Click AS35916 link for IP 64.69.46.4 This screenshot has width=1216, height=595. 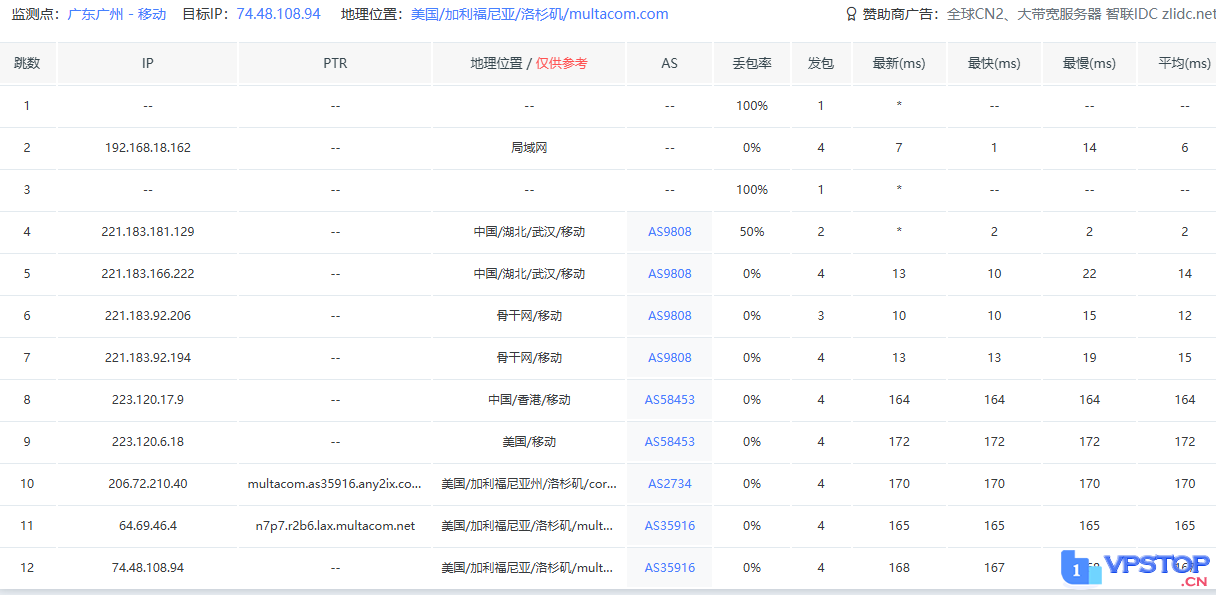[x=669, y=526]
